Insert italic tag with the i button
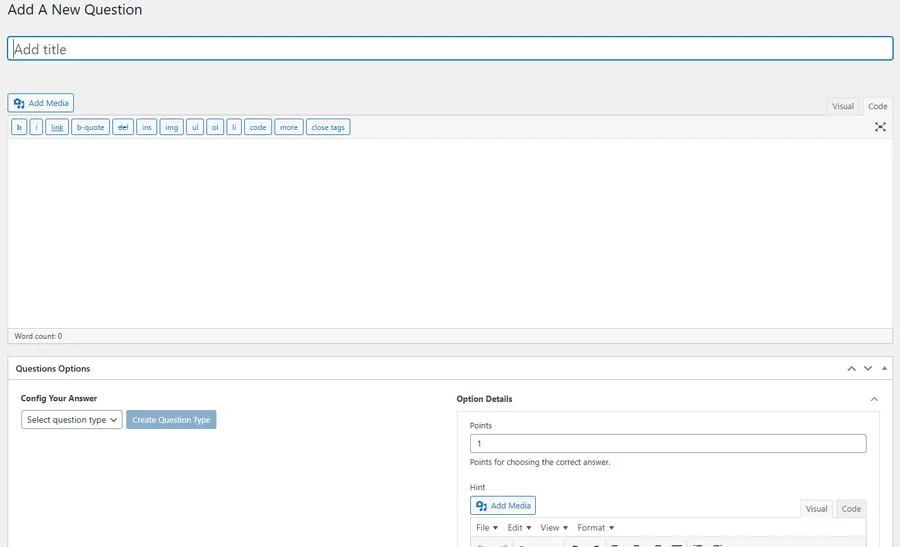The height and width of the screenshot is (547, 900). [x=36, y=127]
